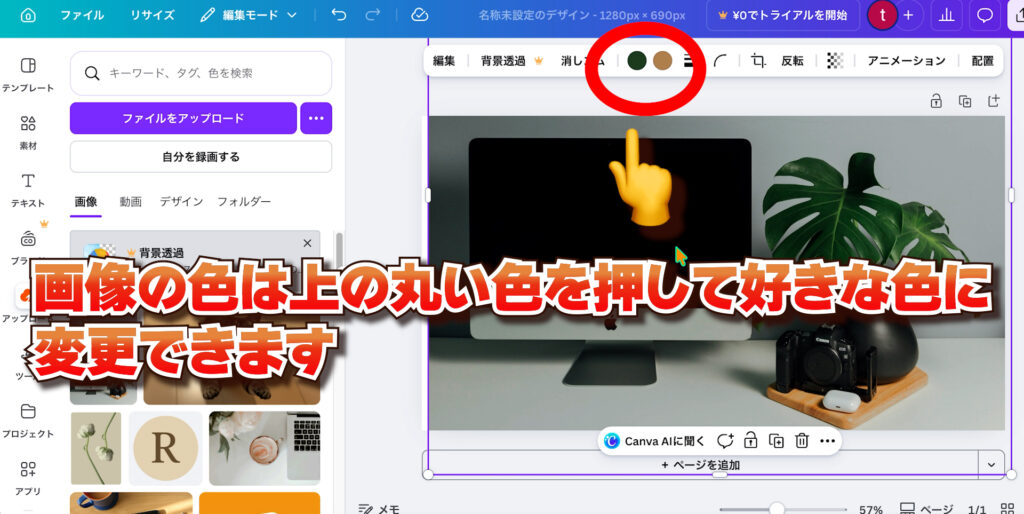The height and width of the screenshot is (514, 1024).
Task: Redo the last action
Action: tap(373, 15)
